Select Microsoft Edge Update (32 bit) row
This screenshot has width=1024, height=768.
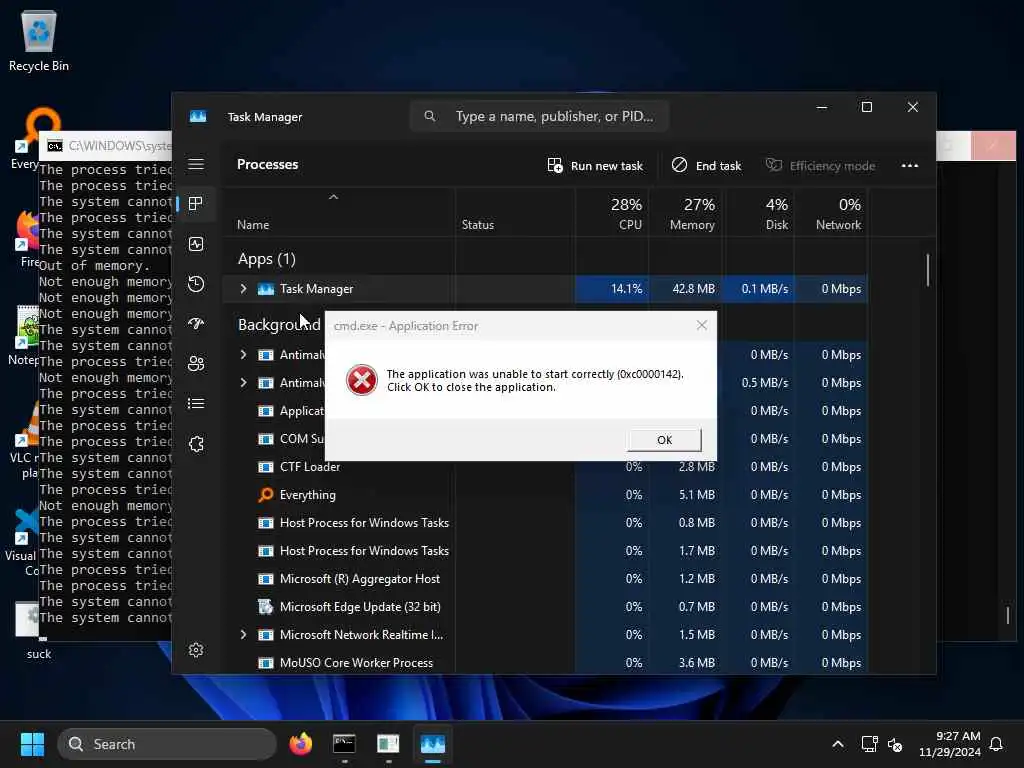pos(545,607)
